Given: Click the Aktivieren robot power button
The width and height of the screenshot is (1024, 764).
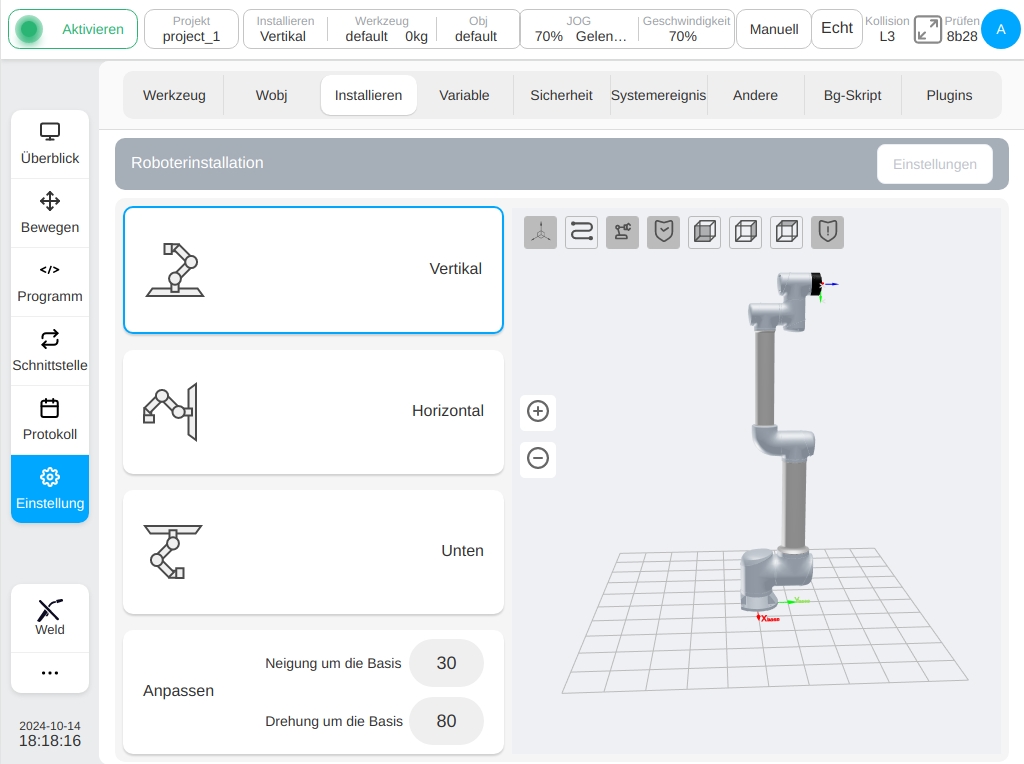Looking at the screenshot, I should pyautogui.click(x=72, y=29).
